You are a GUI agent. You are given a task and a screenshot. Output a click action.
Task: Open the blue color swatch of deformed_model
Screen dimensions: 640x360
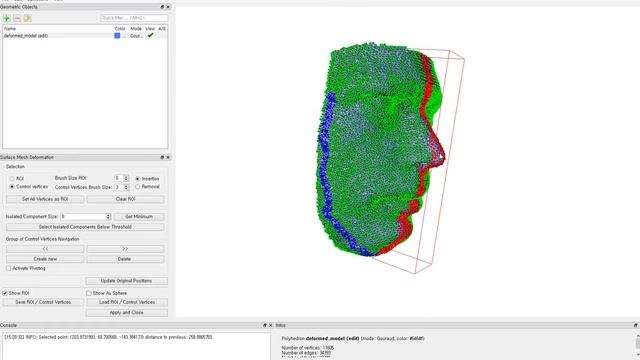(x=117, y=36)
